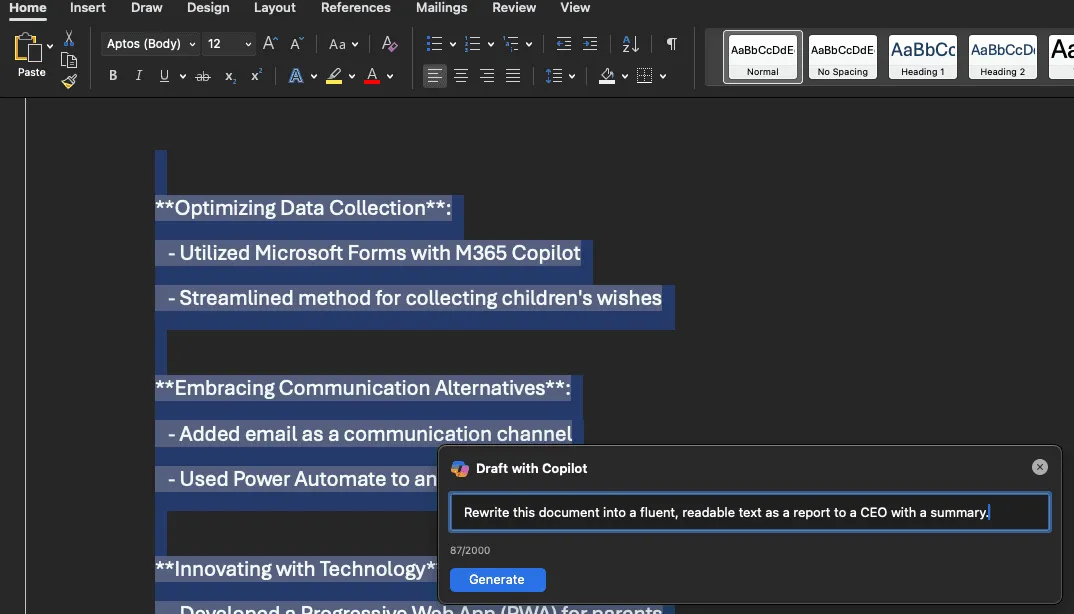Toggle the Show Paragraph Marks icon
Screen dimensions: 1074x614
[671, 44]
